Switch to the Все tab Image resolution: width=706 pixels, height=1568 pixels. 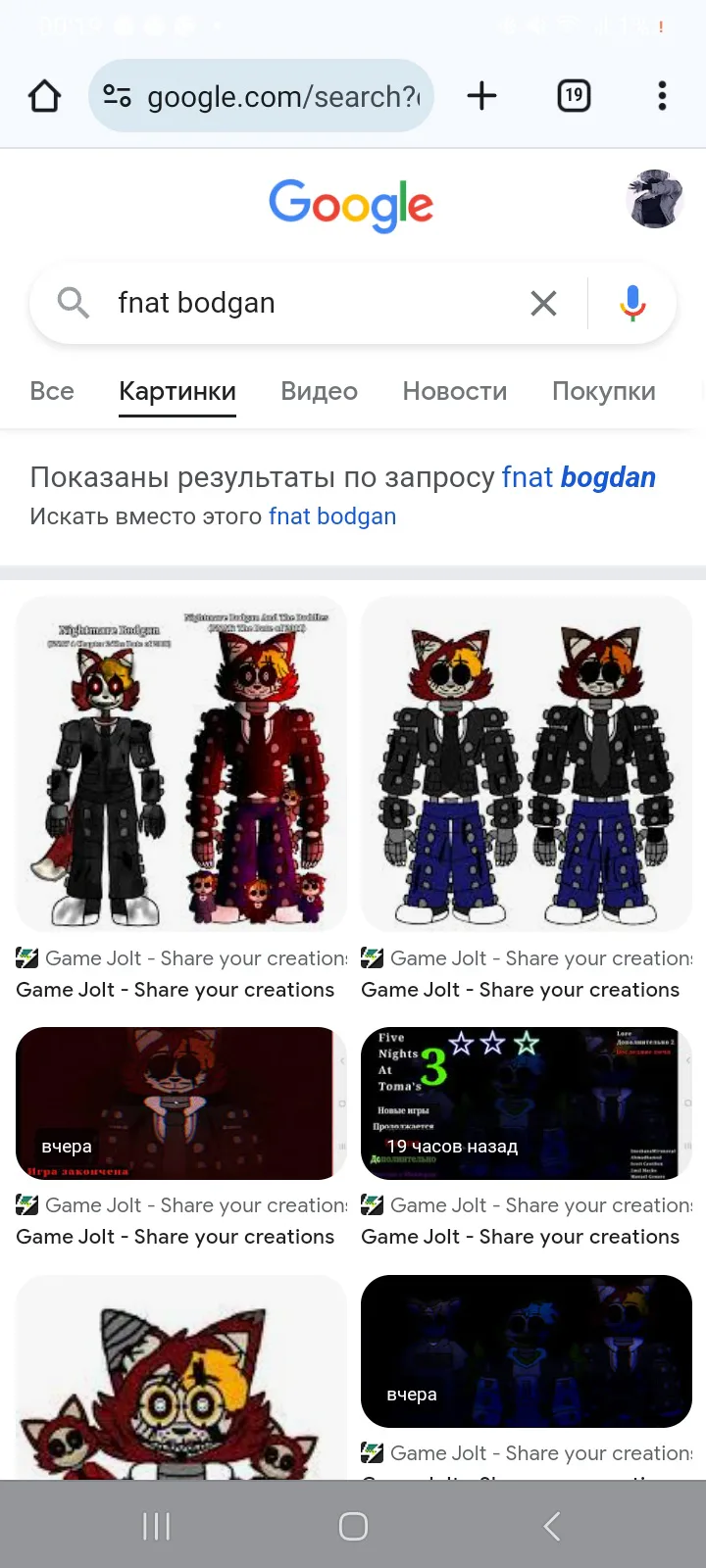pos(52,391)
